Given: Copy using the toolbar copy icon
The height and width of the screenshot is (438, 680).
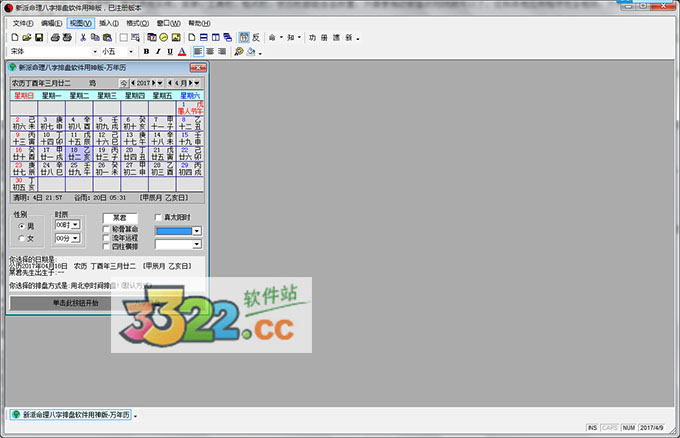Looking at the screenshot, I should click(x=95, y=38).
